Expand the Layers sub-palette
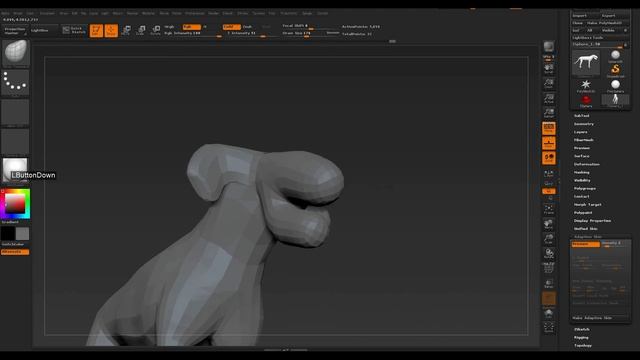 580,132
